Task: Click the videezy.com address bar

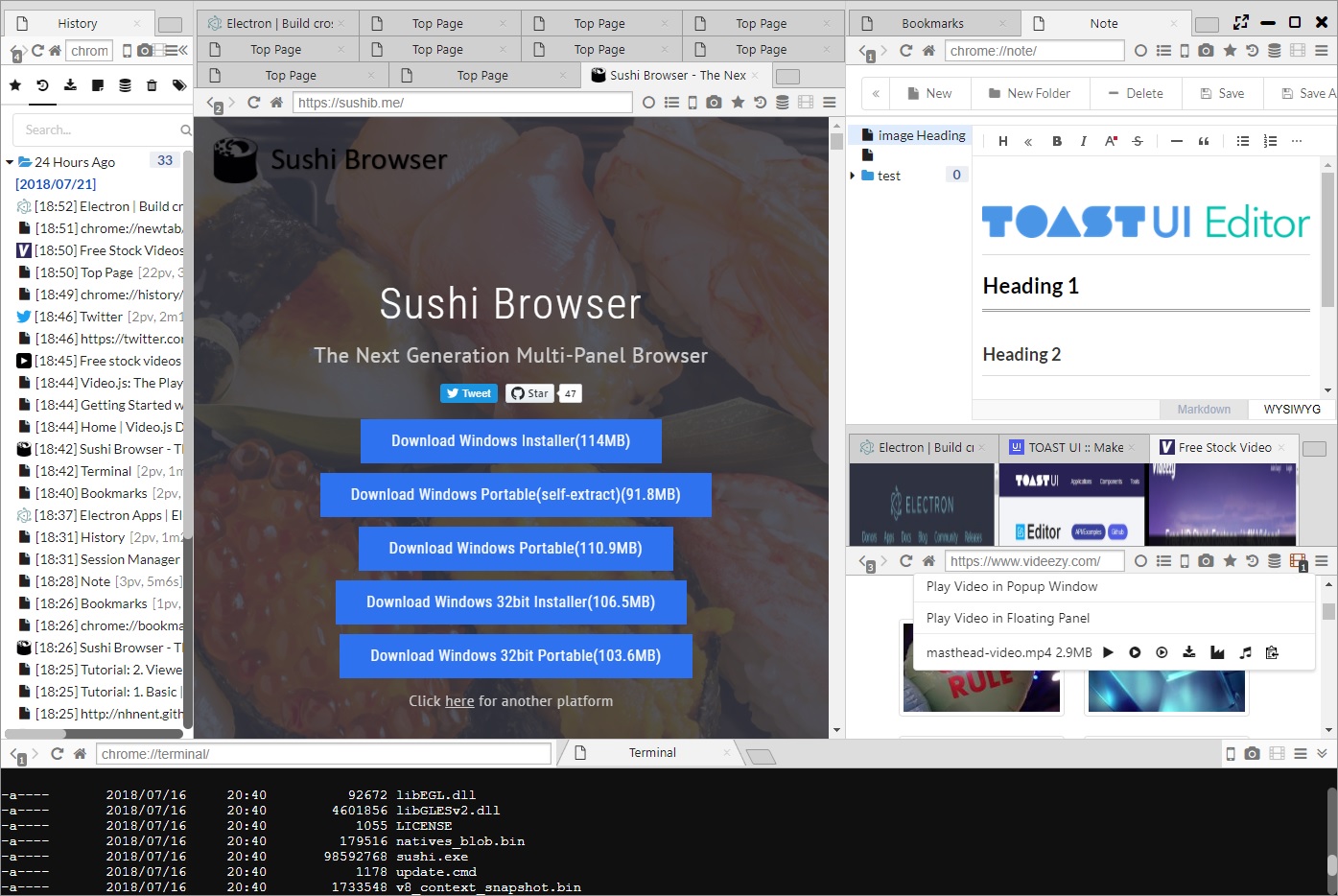Action: pos(1034,560)
